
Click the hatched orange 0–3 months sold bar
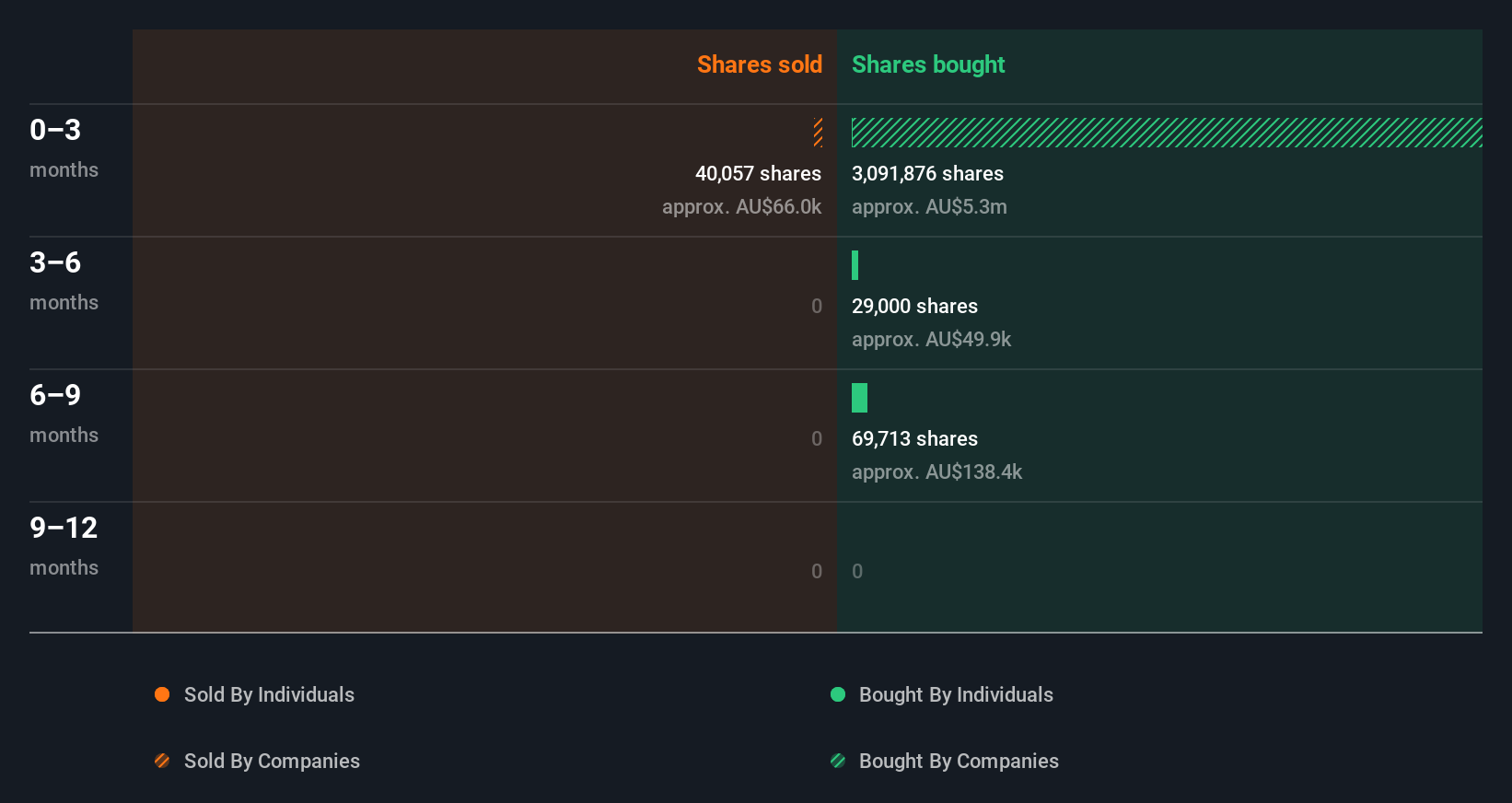(x=818, y=133)
